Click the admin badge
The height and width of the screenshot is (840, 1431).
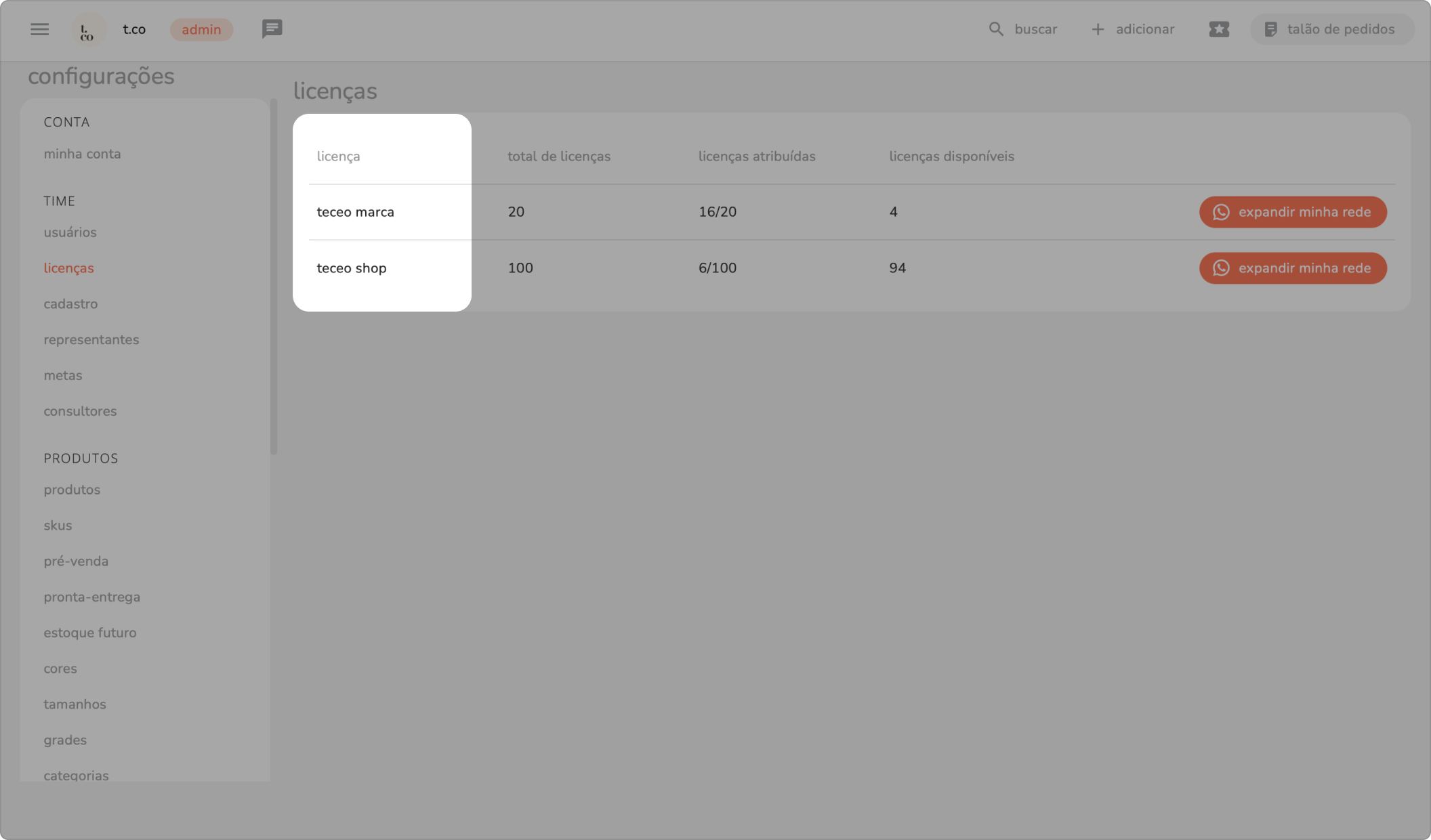(x=201, y=30)
